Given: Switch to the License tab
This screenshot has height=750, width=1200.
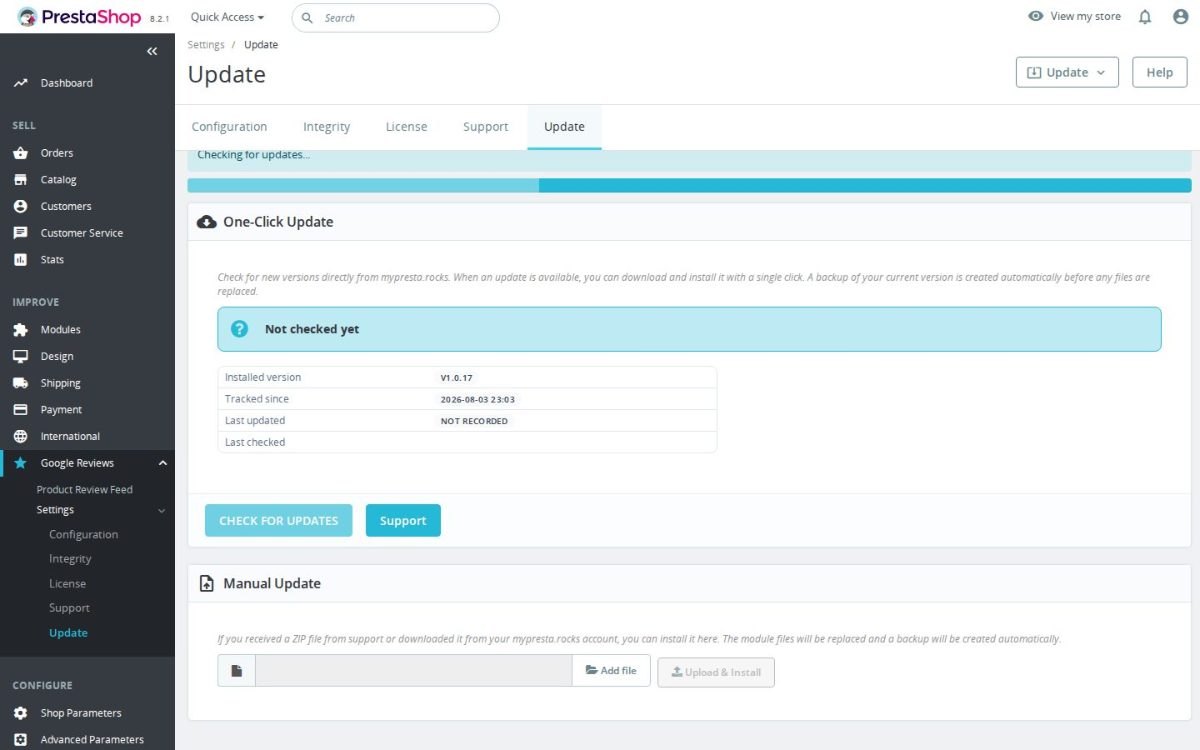Looking at the screenshot, I should [x=406, y=127].
